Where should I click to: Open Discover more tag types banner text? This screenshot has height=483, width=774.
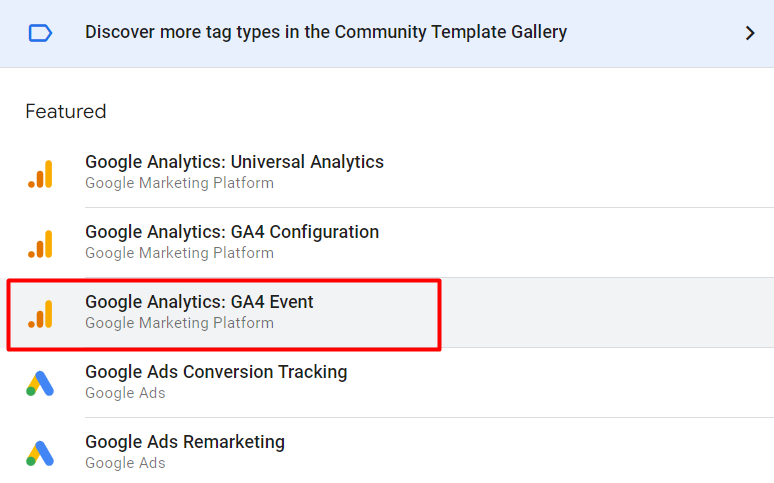326,32
